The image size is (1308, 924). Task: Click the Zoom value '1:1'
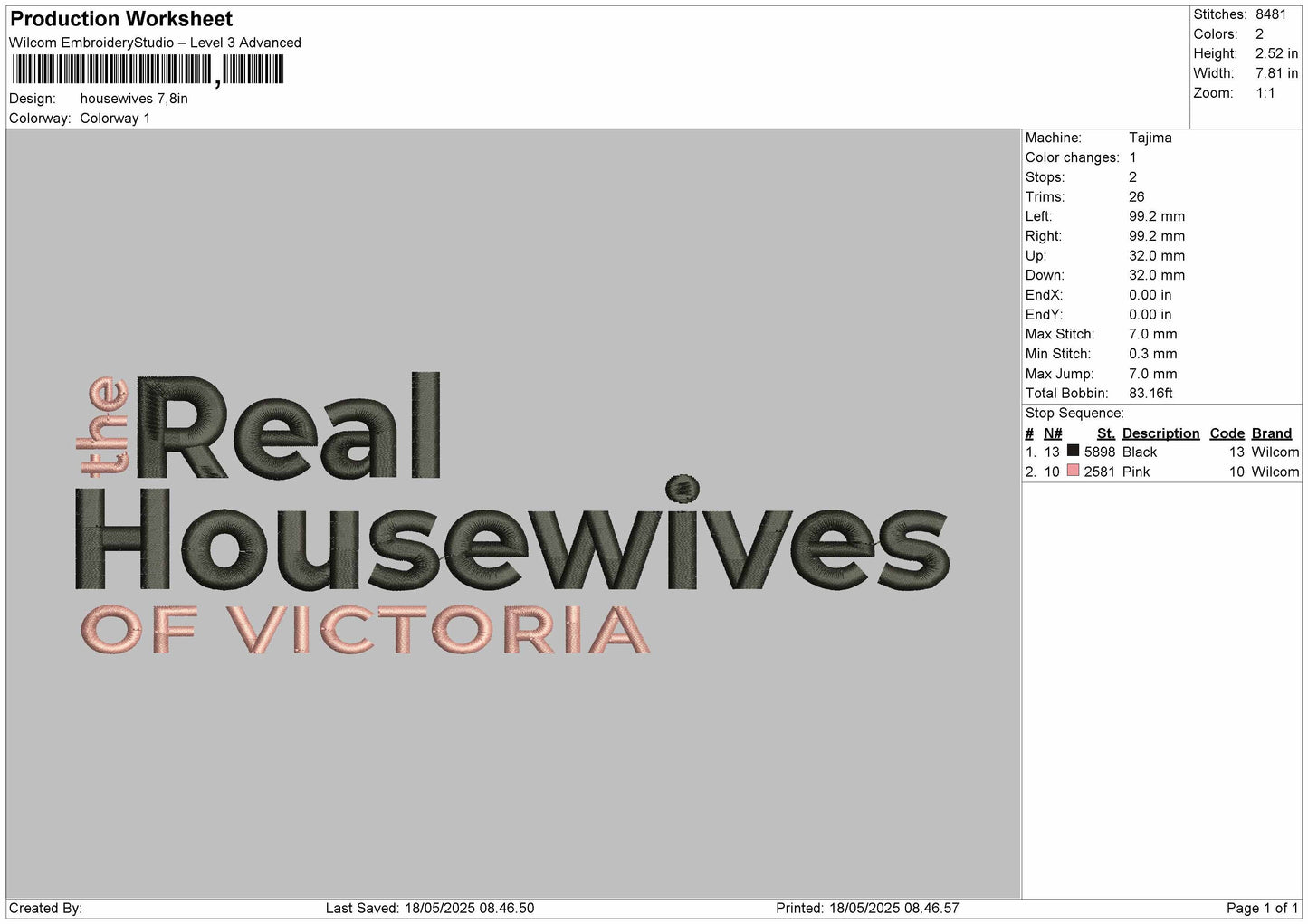pyautogui.click(x=1265, y=93)
